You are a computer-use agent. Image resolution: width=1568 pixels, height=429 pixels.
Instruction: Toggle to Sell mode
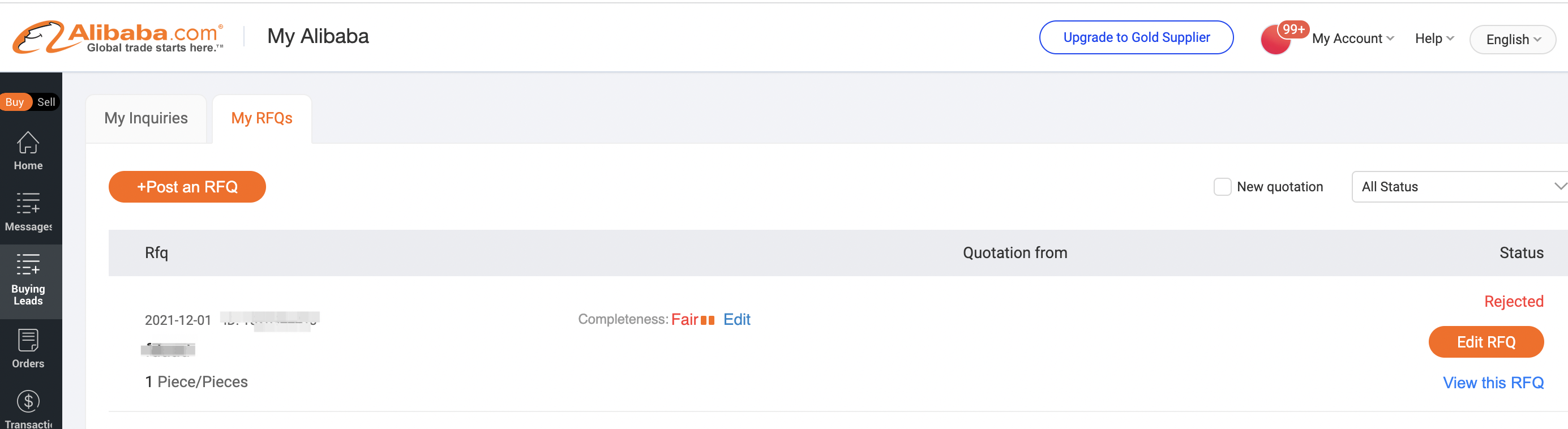pos(46,102)
